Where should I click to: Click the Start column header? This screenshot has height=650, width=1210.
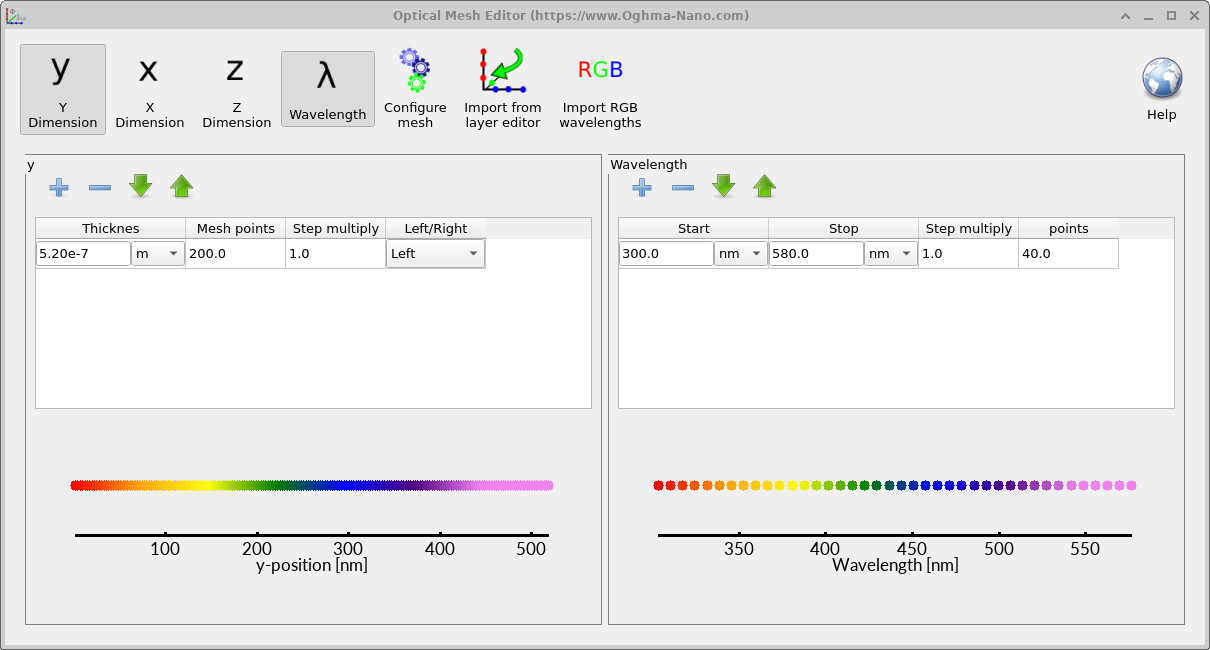pyautogui.click(x=694, y=228)
